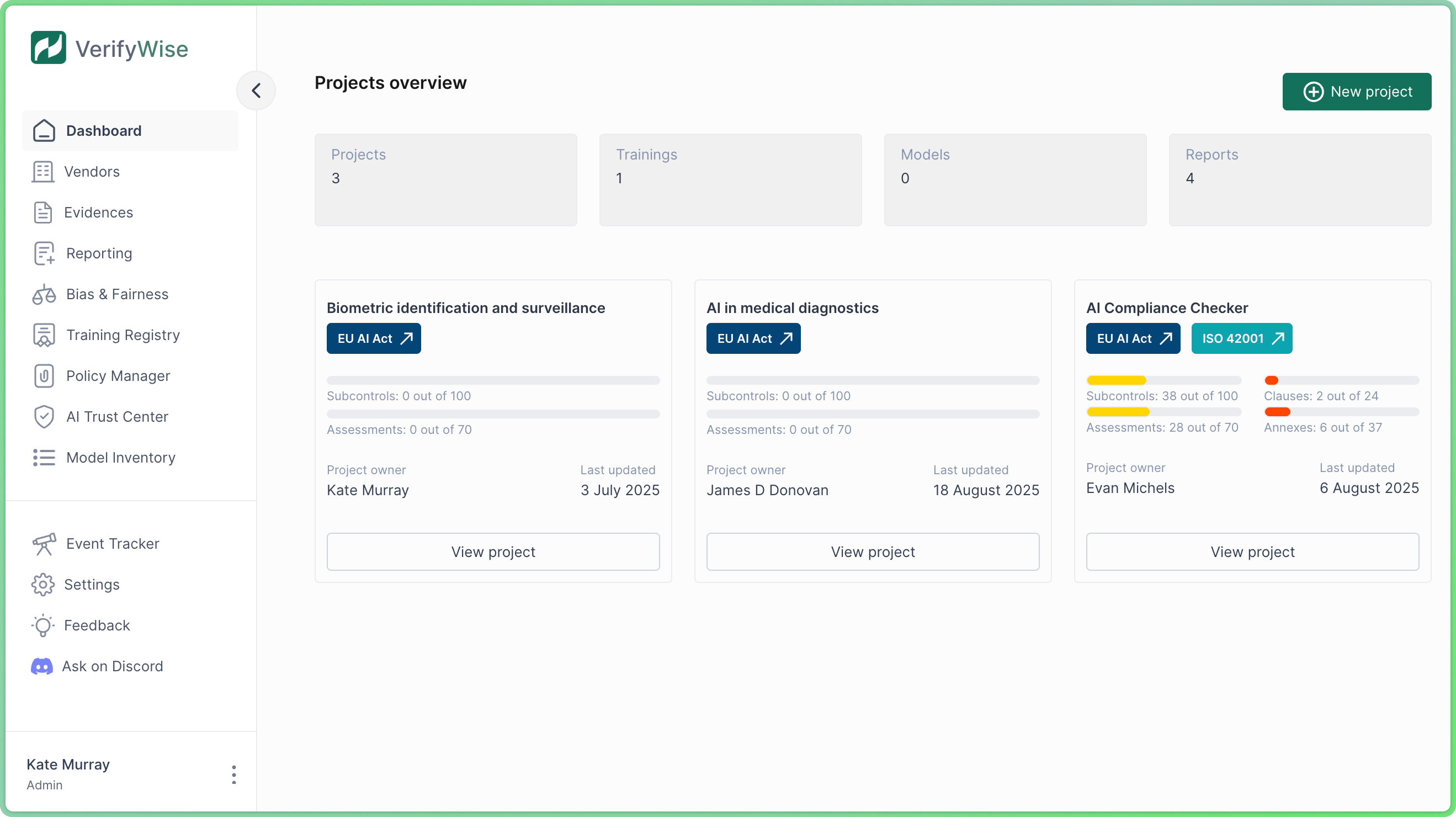Screen dimensions: 1456x817
Task: Open Training Registry
Action: 130,335
